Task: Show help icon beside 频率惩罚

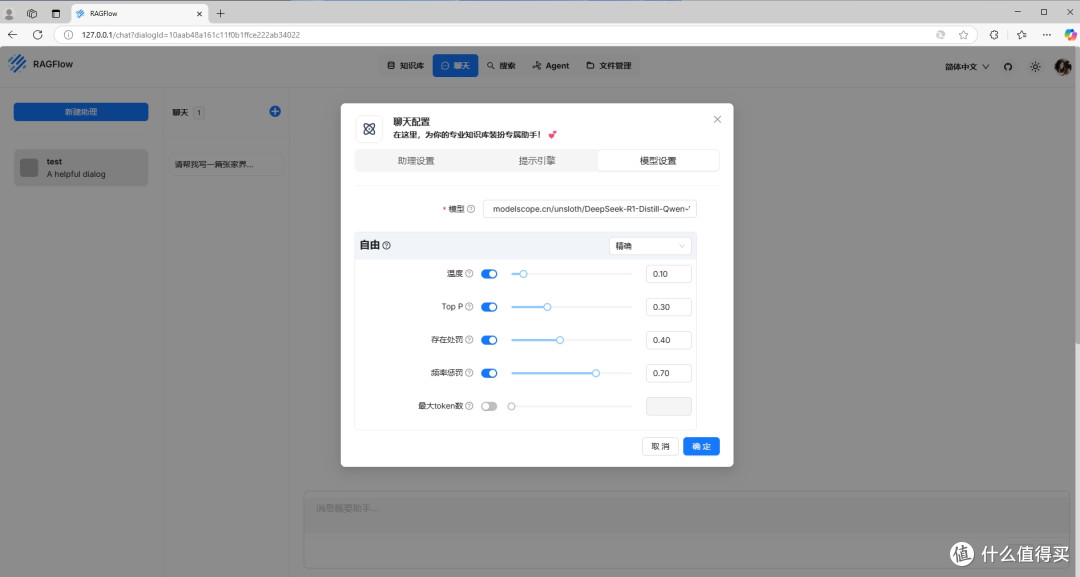Action: [x=469, y=373]
